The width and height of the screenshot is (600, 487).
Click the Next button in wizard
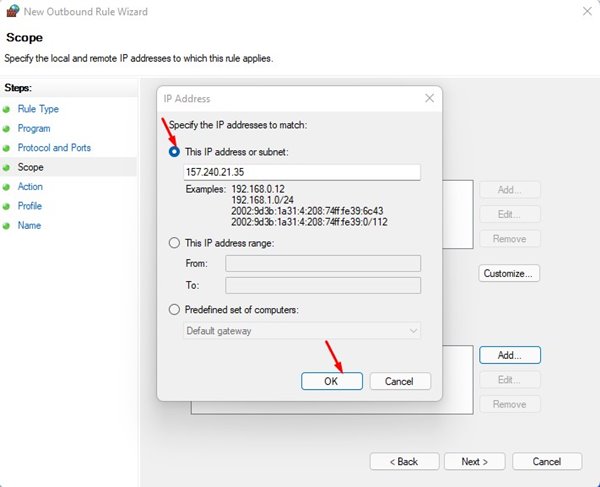(x=474, y=462)
